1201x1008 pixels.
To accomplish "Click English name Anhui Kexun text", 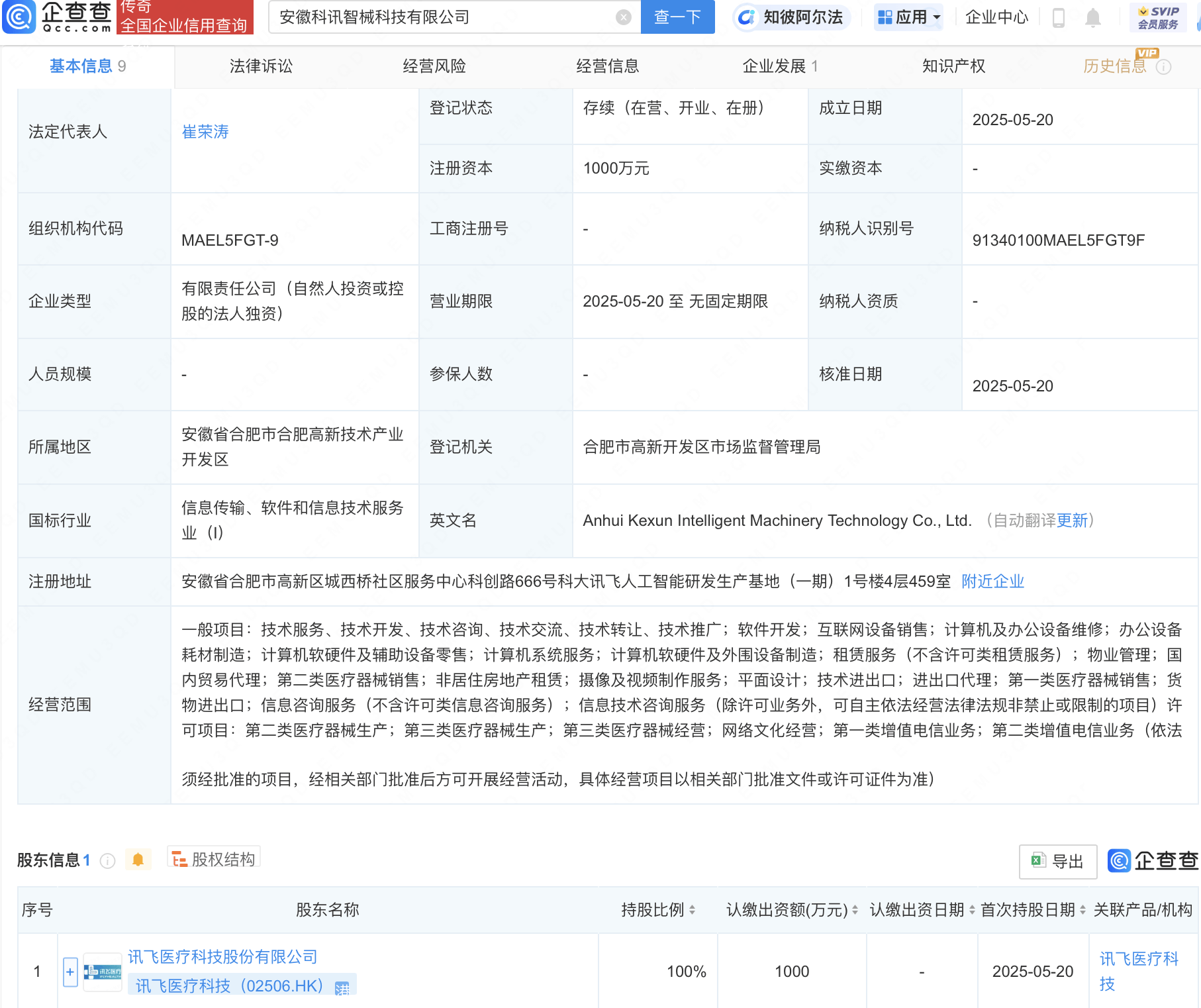I will (777, 521).
